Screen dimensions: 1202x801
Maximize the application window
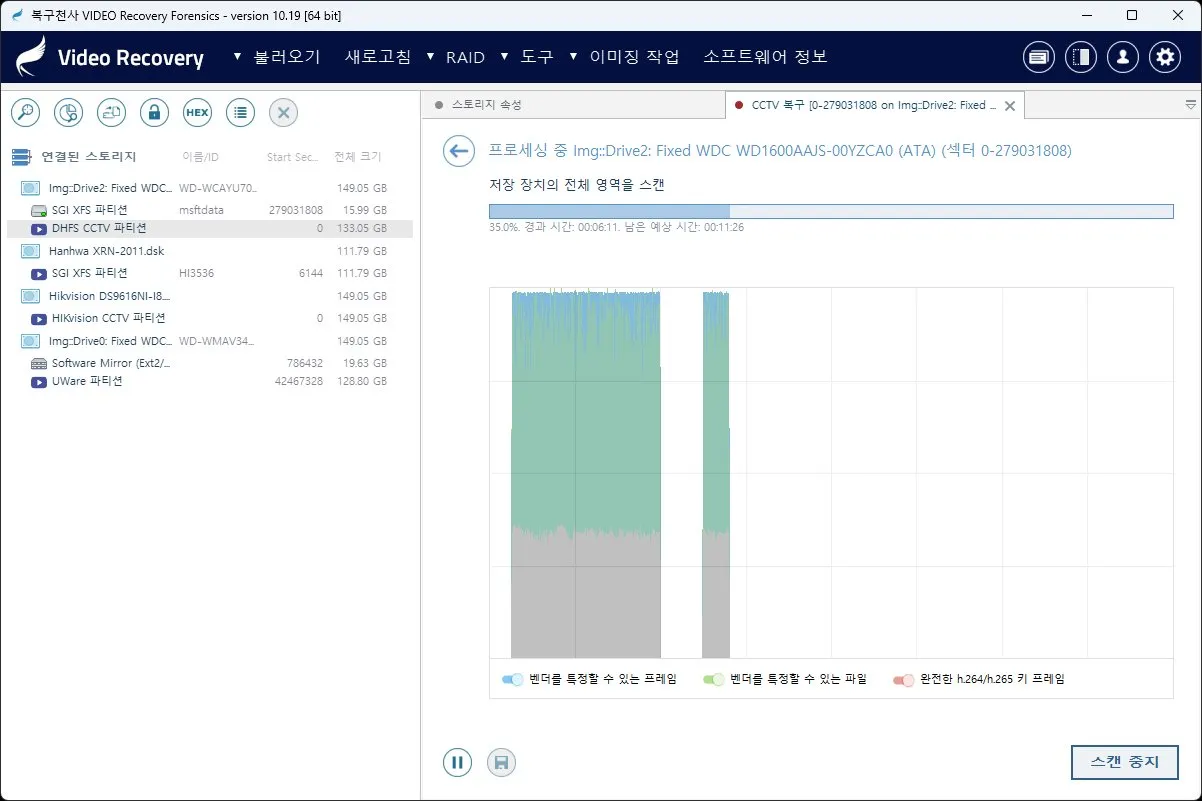pos(1132,15)
